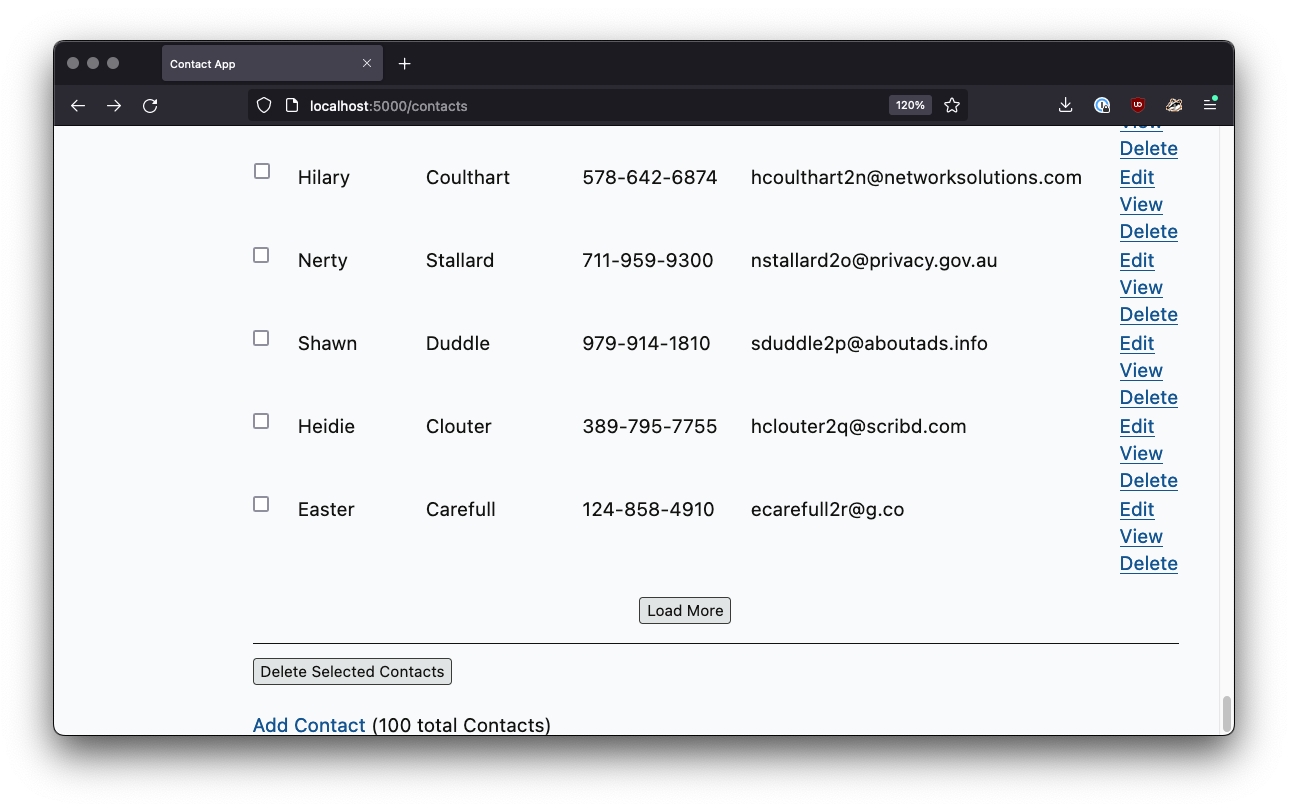Reload the contacts page
1303x810 pixels.
tap(150, 105)
